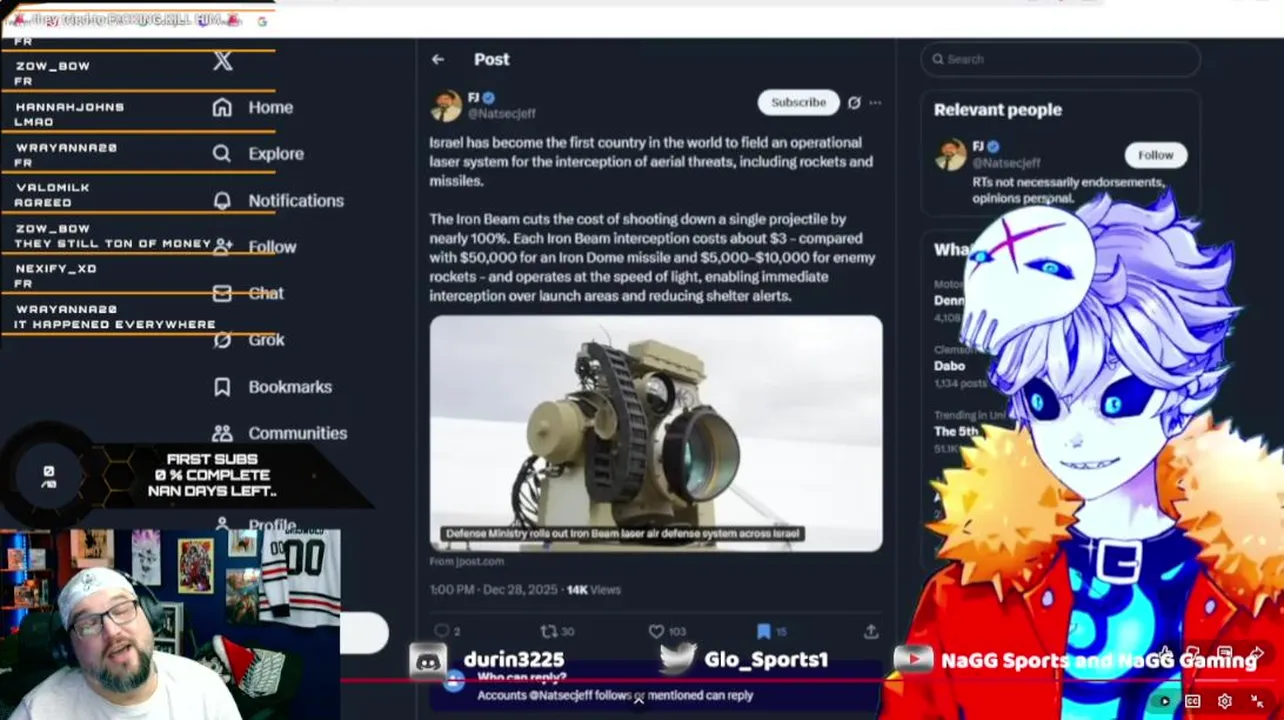Open Grok from the sidebar
This screenshot has width=1284, height=720.
266,340
